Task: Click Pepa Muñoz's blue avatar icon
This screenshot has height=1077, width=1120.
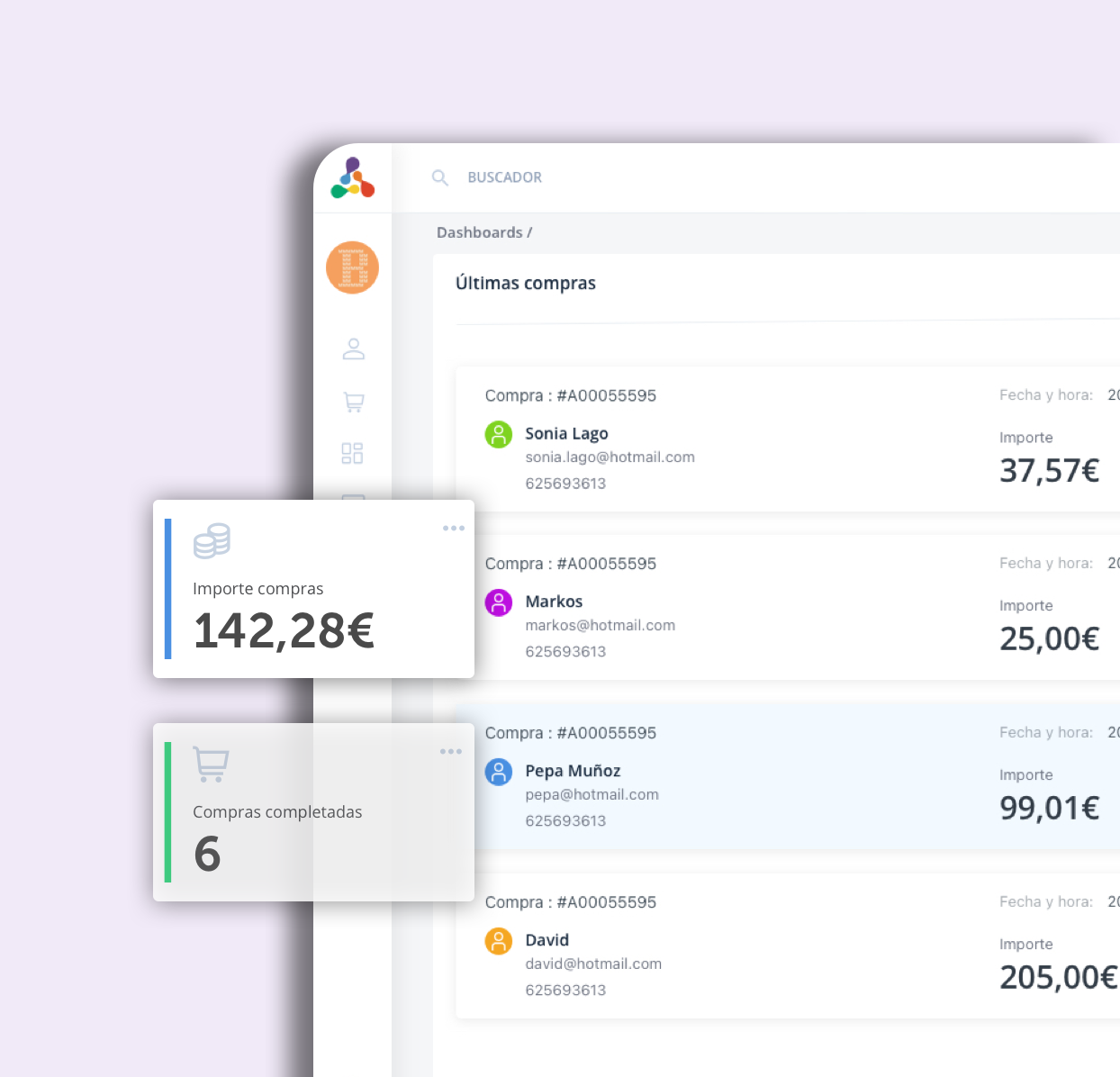Action: (499, 772)
